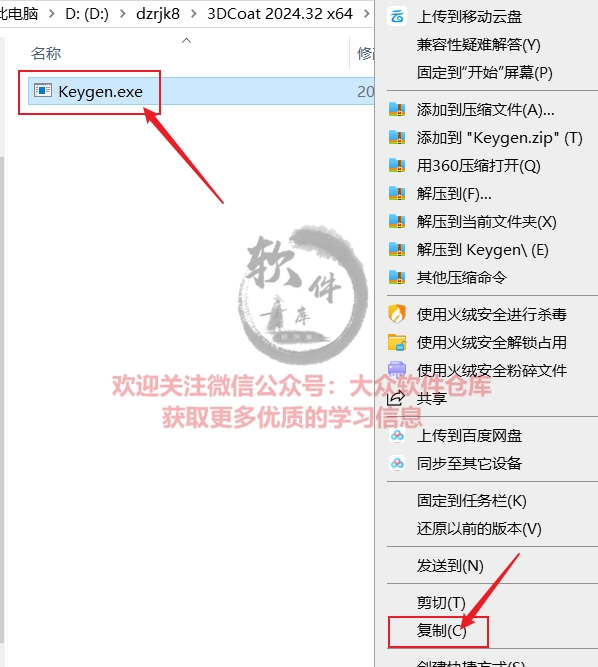Choose 固定到任务栏(K) option
This screenshot has width=598, height=667.
click(472, 501)
